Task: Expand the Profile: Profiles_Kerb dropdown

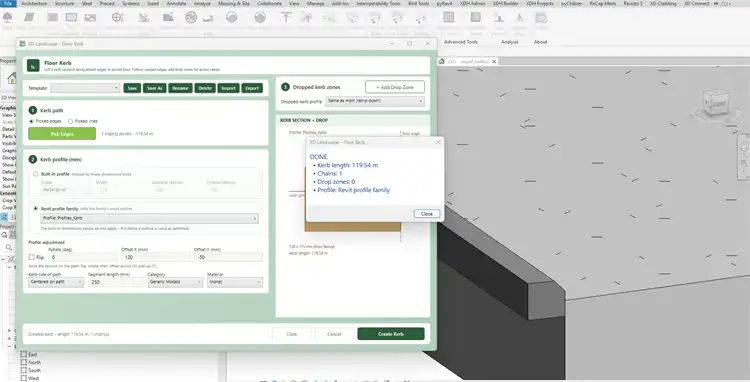Action: (149, 218)
